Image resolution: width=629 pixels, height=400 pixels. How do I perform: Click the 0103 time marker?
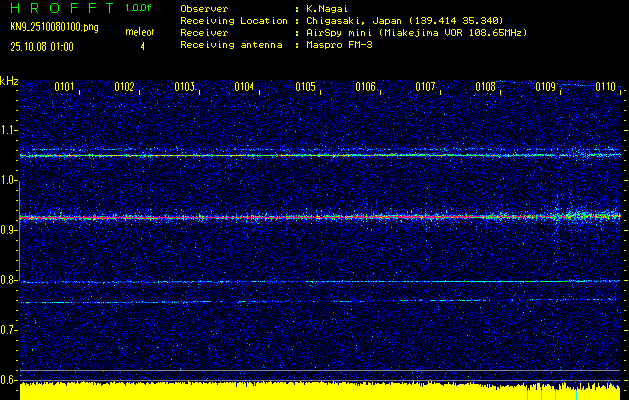point(184,87)
